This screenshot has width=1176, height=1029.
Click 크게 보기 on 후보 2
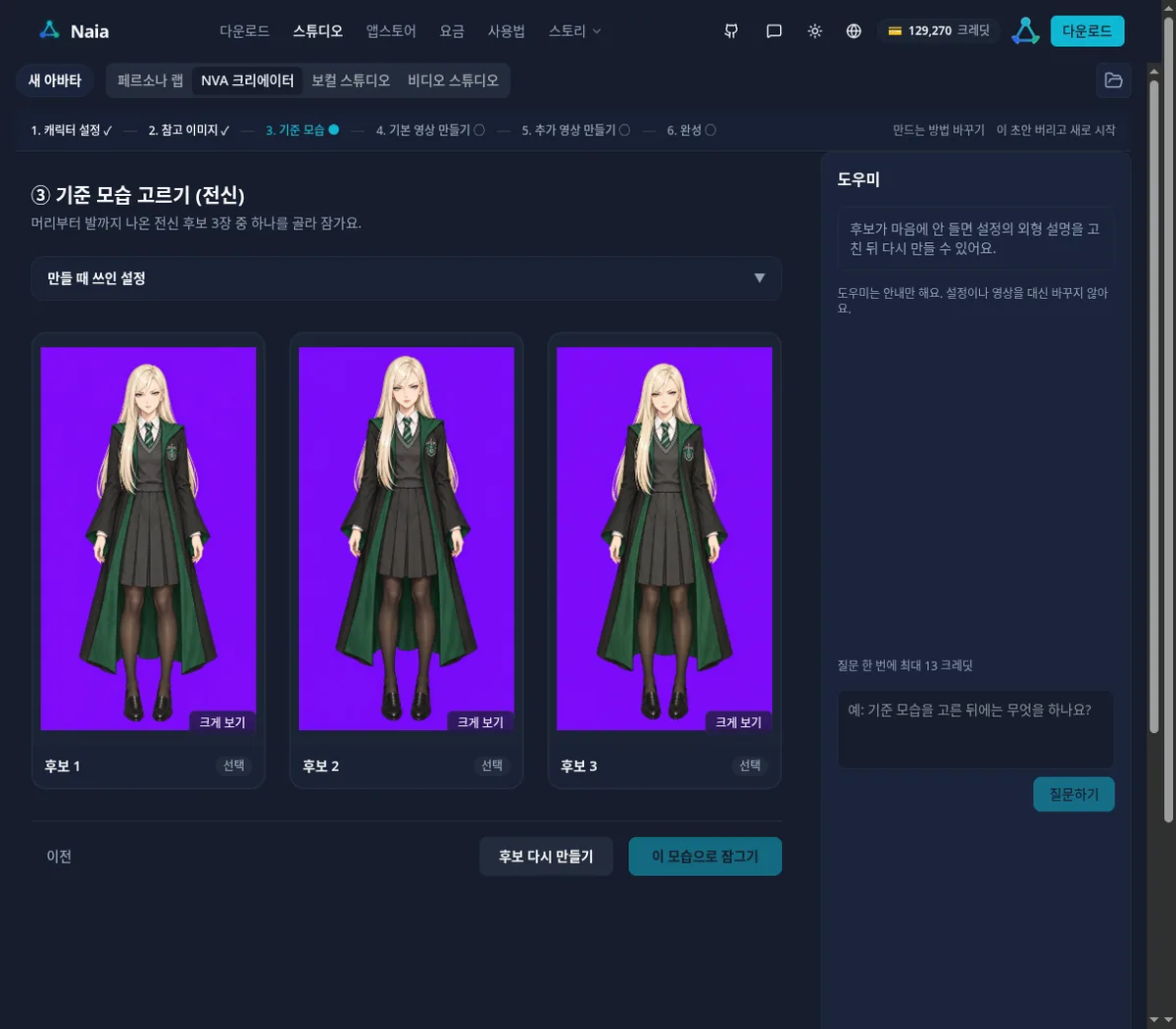(480, 722)
